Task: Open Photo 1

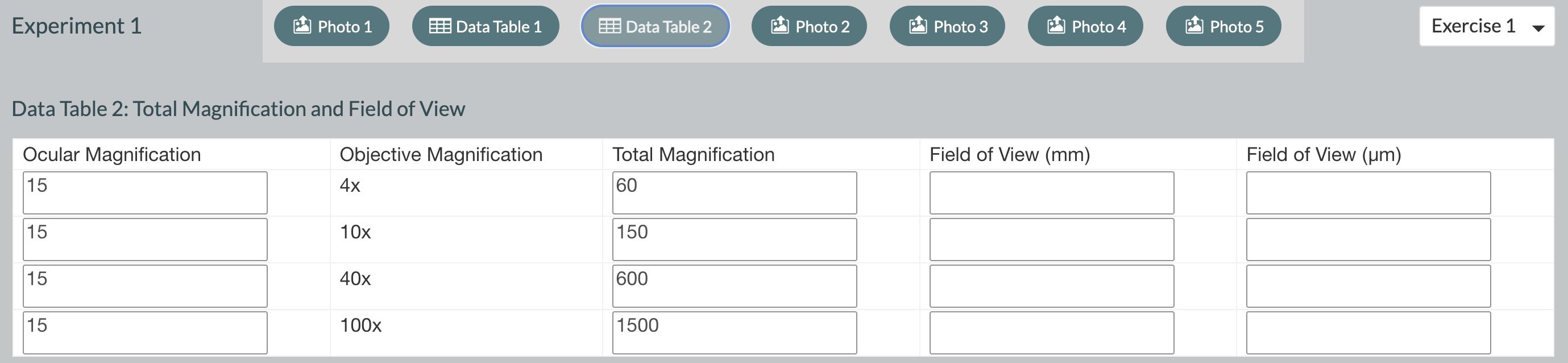Action: click(x=332, y=26)
